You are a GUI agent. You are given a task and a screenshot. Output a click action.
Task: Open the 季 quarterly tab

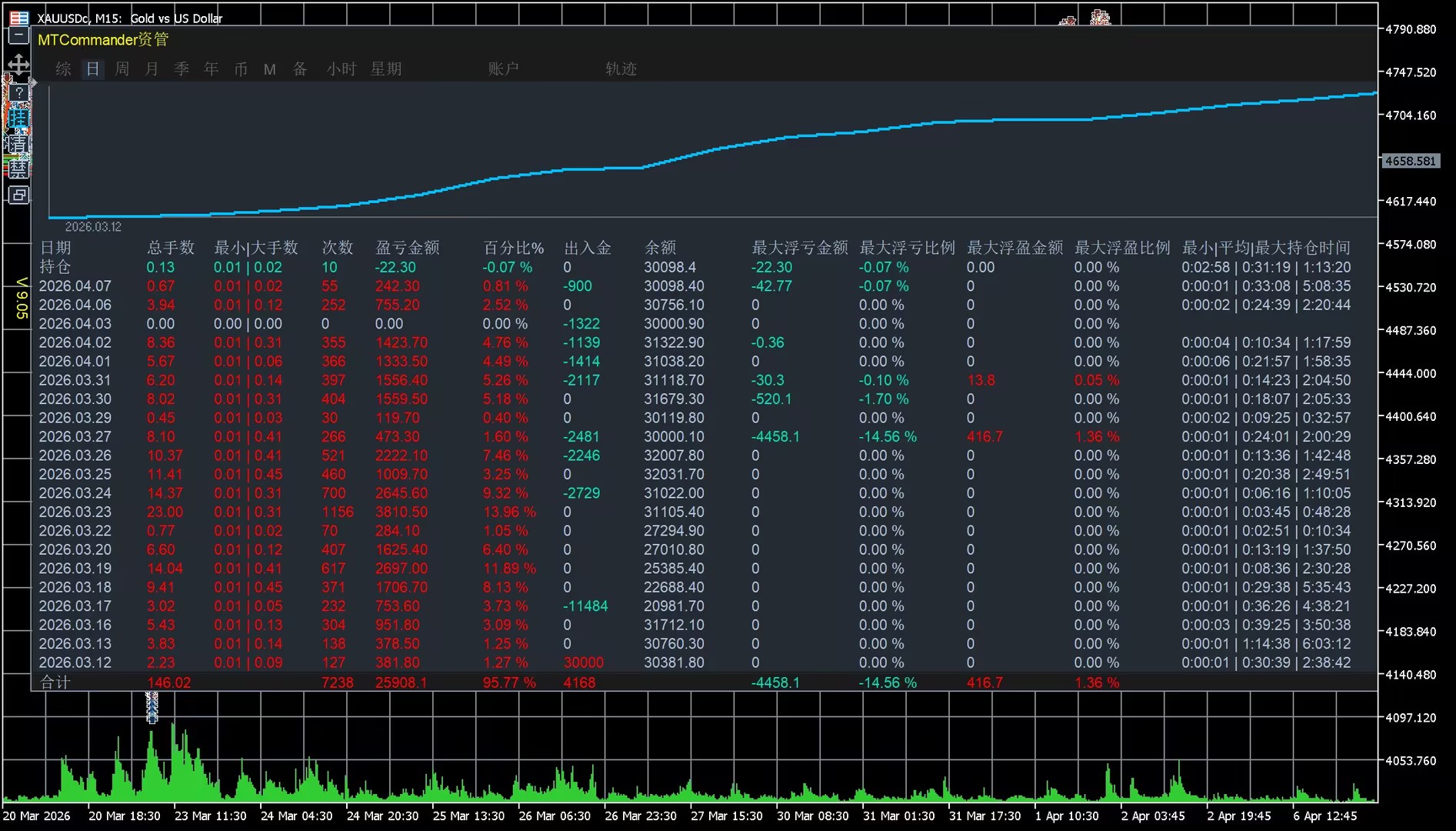182,69
